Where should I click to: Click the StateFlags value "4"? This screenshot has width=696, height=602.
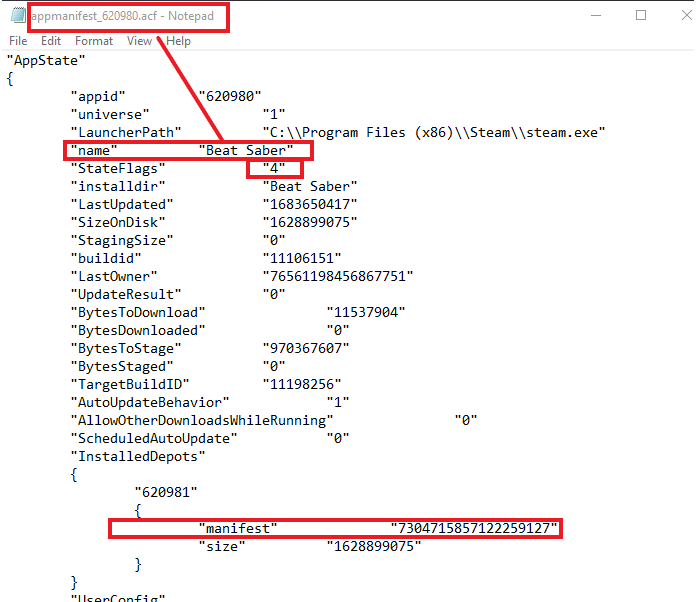pyautogui.click(x=274, y=169)
